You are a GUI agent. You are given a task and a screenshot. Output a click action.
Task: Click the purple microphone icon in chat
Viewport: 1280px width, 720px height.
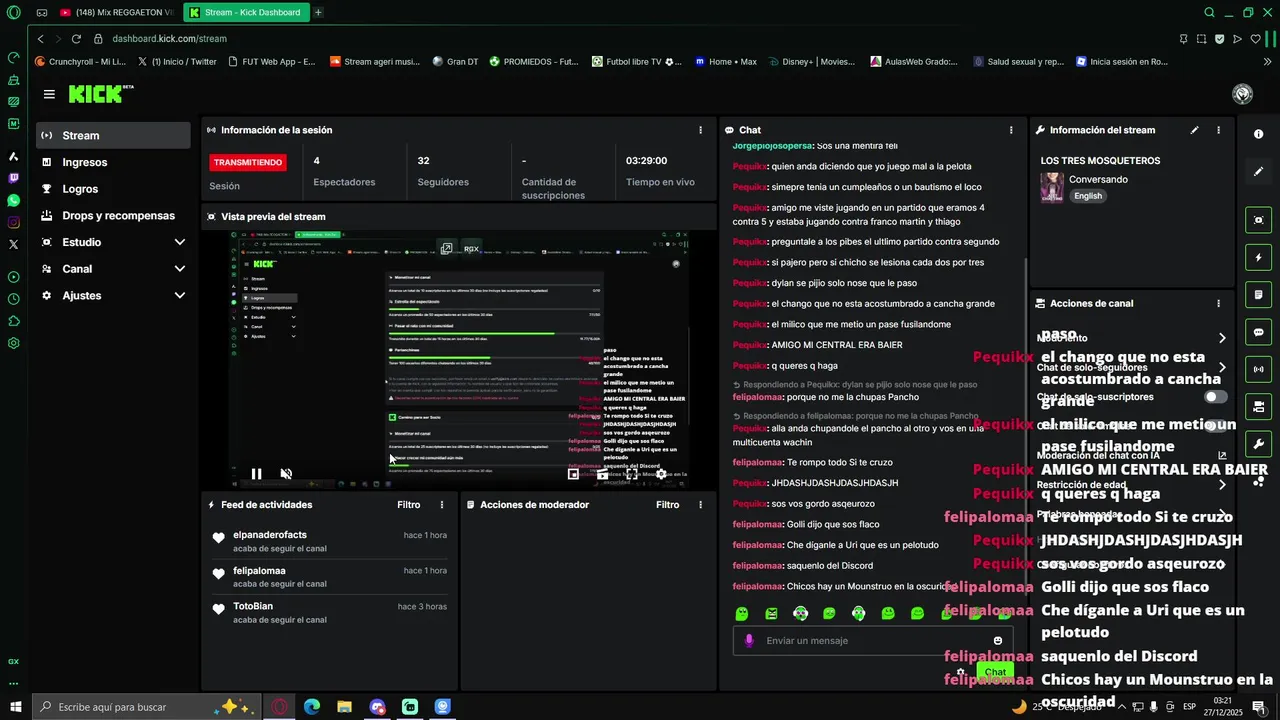pos(749,641)
